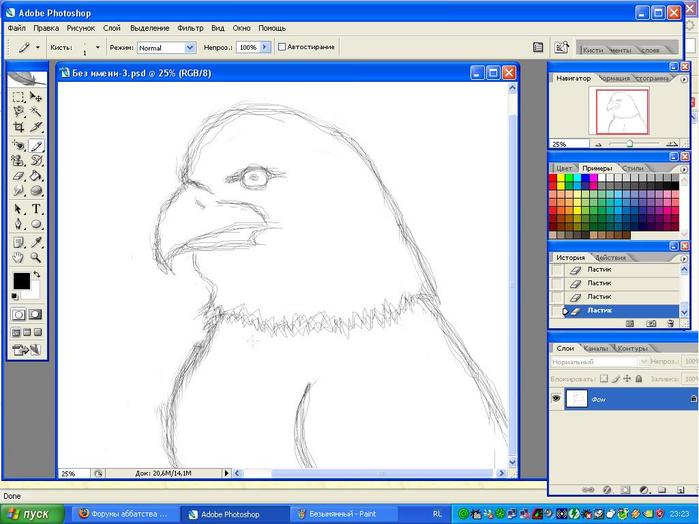This screenshot has height=524, width=699.
Task: Open the Фильтр menu
Action: click(x=190, y=28)
